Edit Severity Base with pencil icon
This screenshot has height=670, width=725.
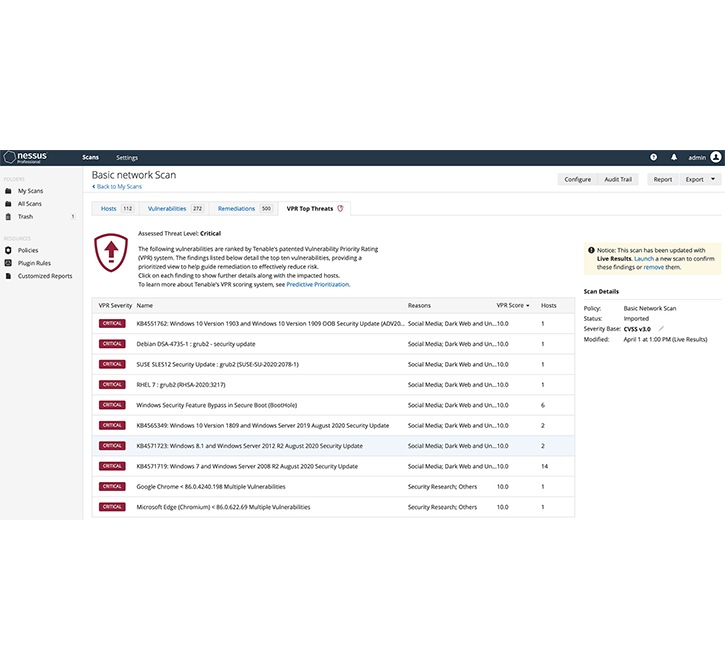tap(661, 329)
